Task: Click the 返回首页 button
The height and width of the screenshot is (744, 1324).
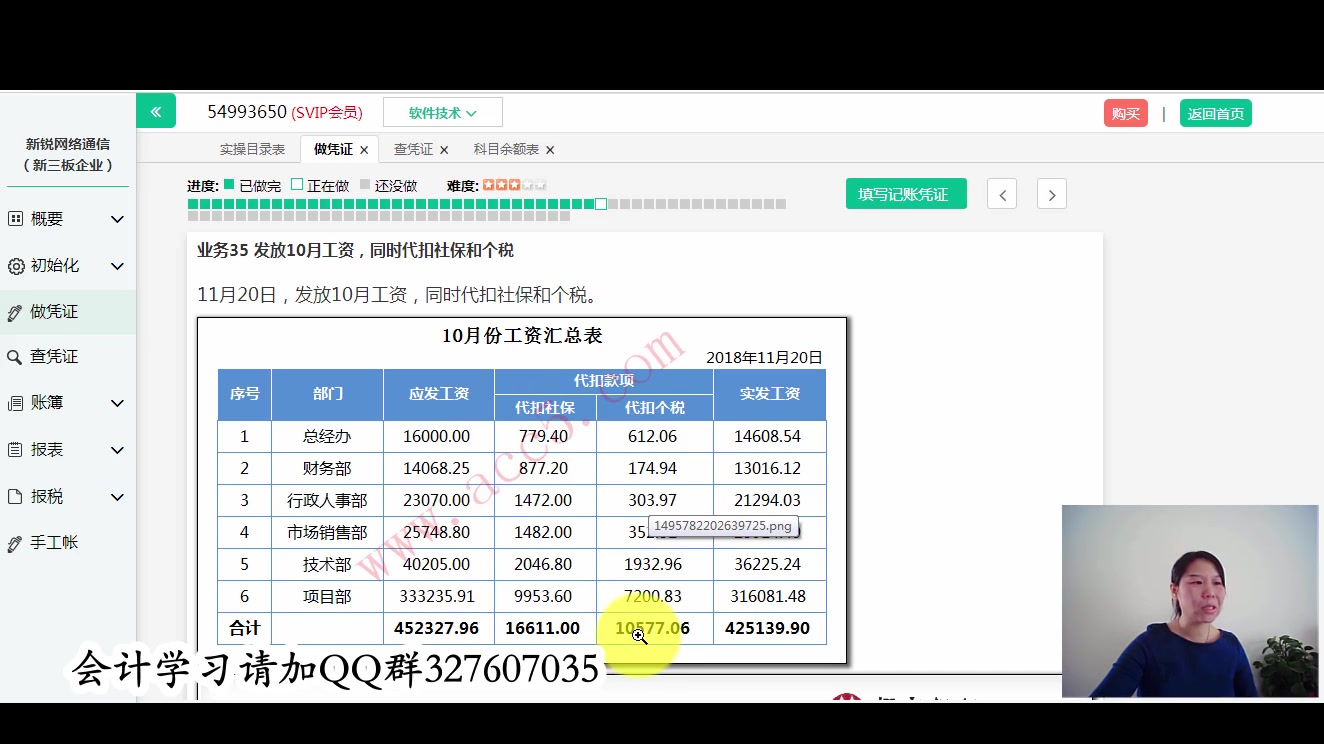Action: coord(1215,114)
